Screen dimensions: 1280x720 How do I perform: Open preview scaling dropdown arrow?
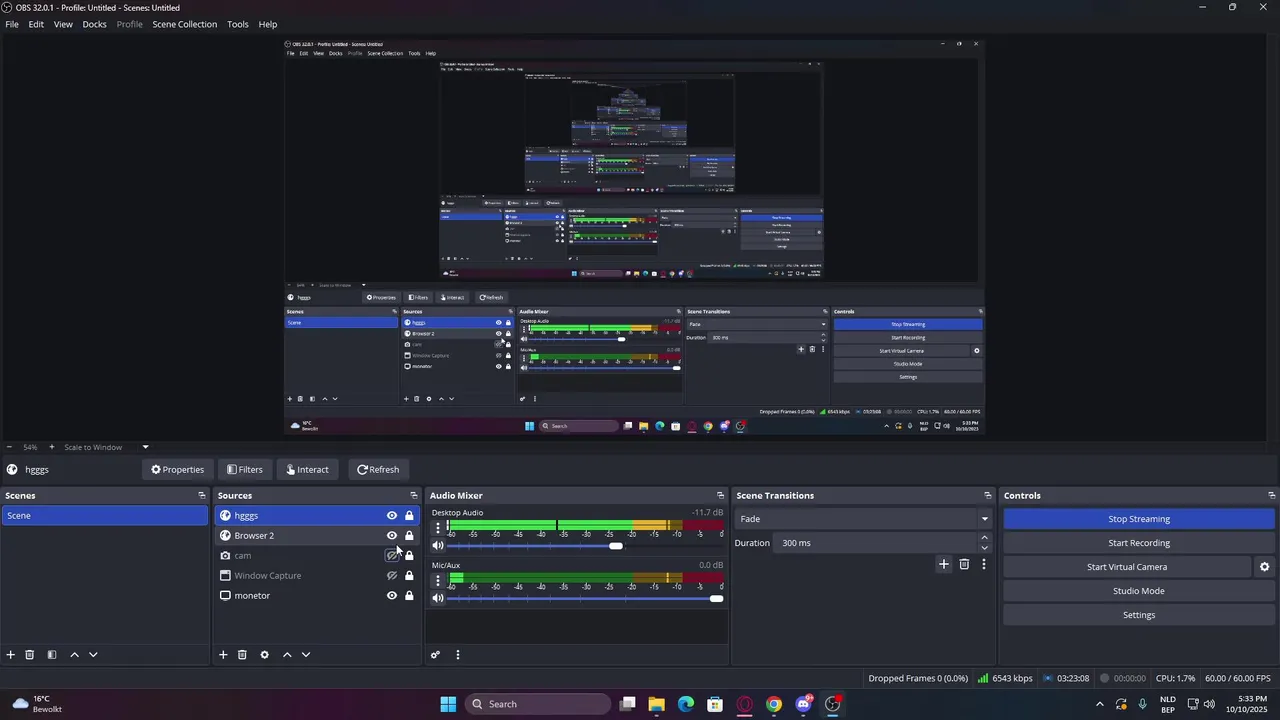point(145,447)
